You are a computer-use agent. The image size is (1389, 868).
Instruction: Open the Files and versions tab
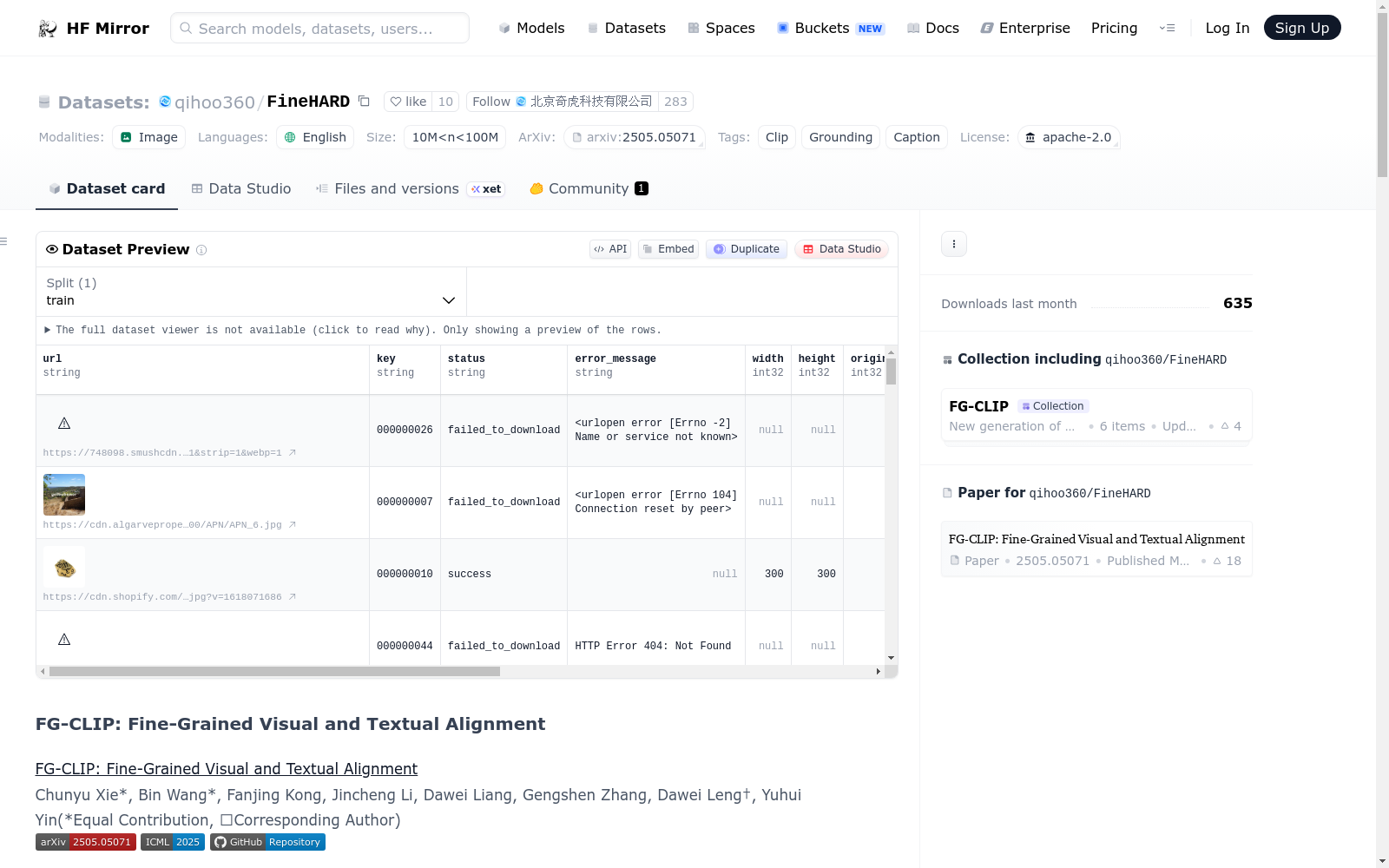pyautogui.click(x=410, y=188)
